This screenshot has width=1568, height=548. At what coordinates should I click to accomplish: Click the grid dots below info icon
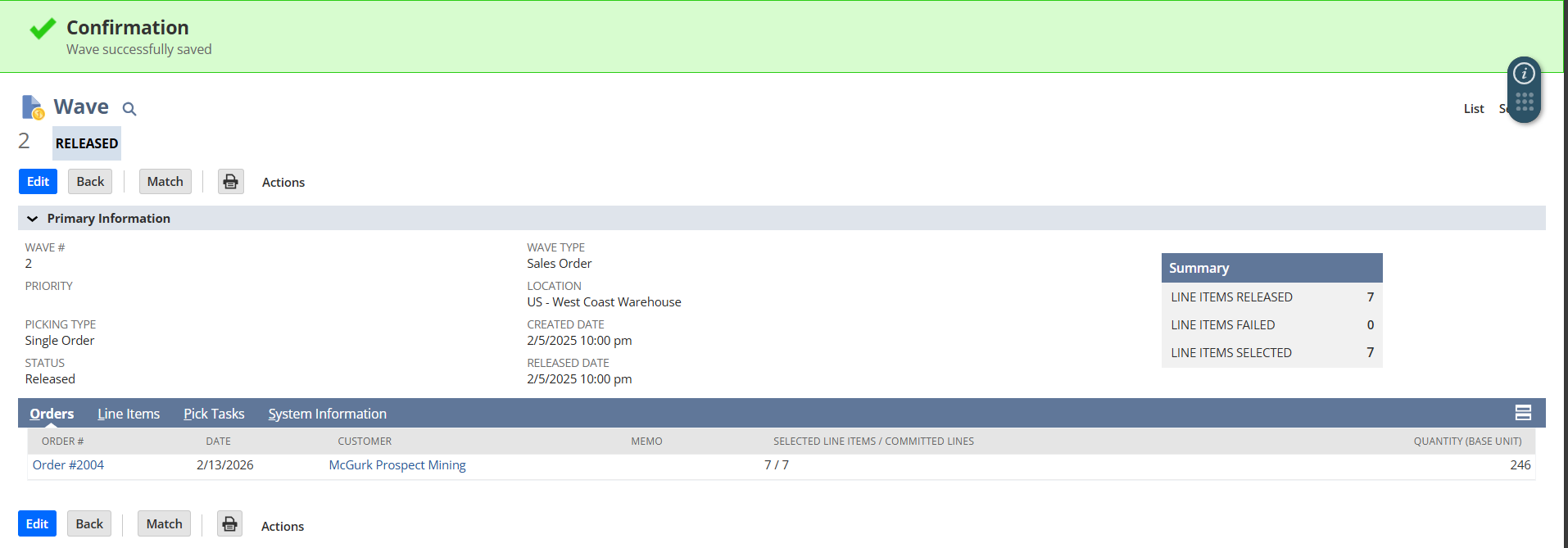click(1524, 102)
